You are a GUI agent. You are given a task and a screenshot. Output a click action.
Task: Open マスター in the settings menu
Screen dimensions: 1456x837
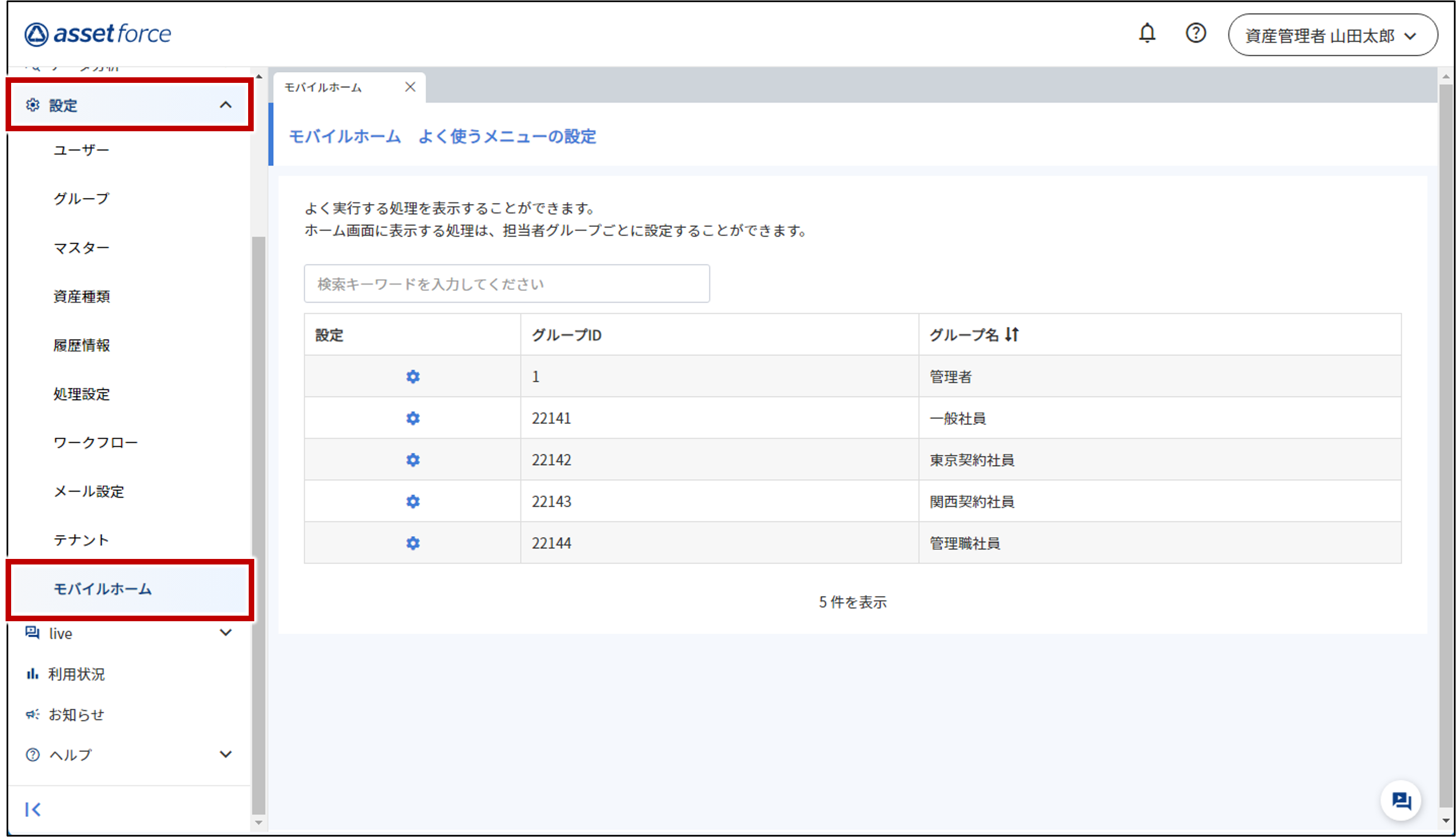pyautogui.click(x=81, y=248)
